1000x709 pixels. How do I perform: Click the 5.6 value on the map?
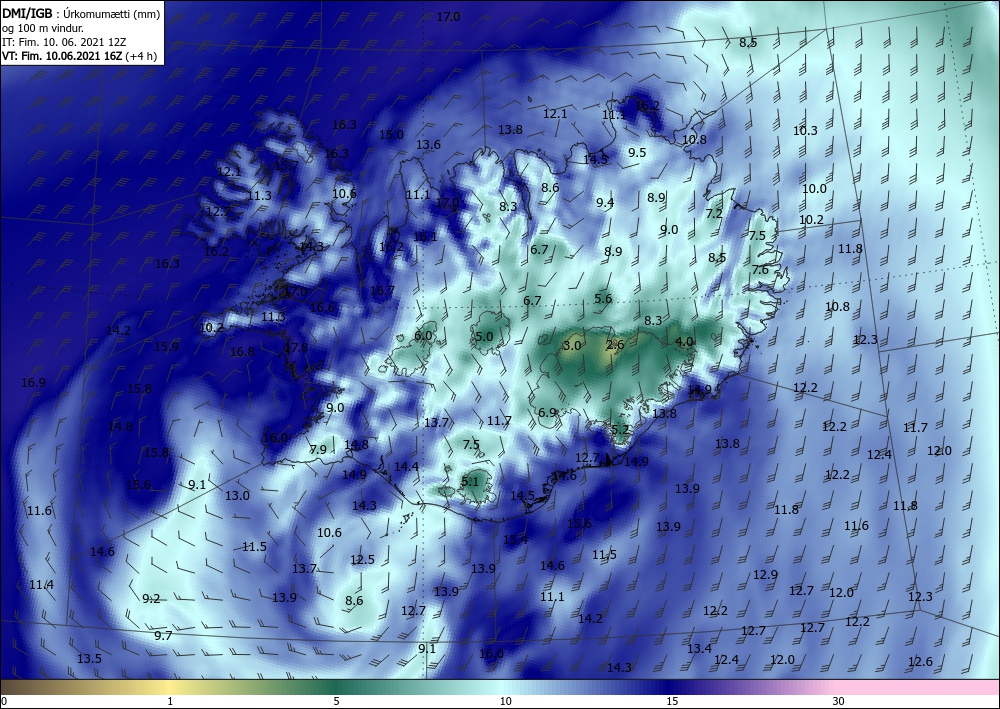603,298
